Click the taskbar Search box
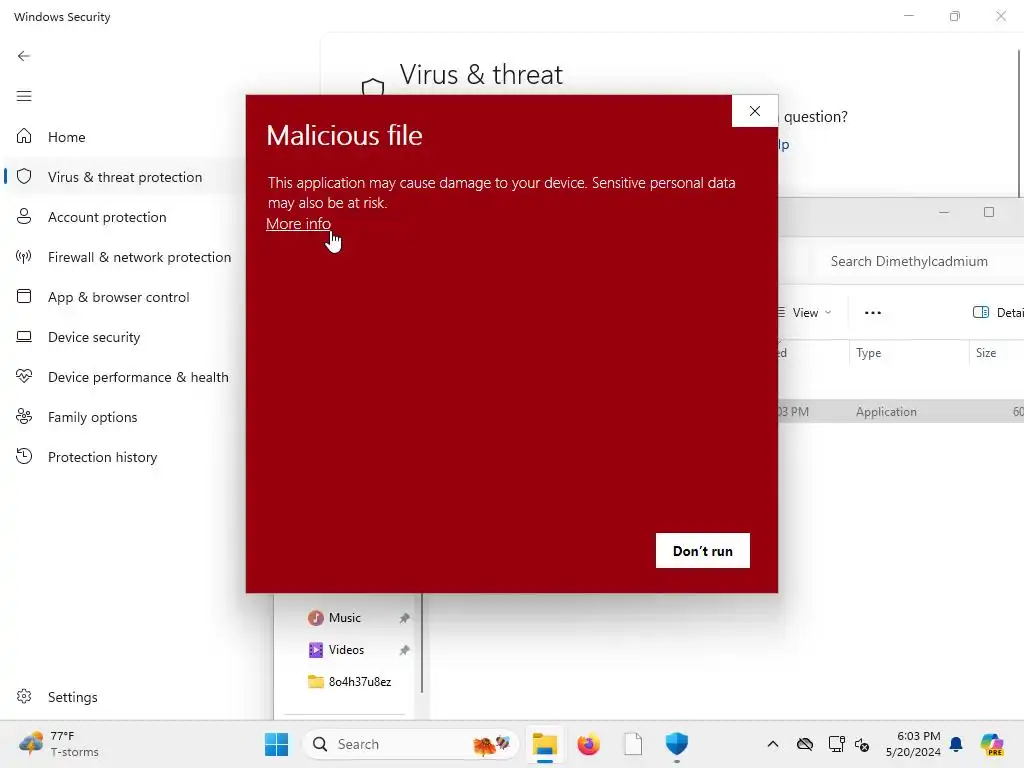This screenshot has height=768, width=1024. 411,744
